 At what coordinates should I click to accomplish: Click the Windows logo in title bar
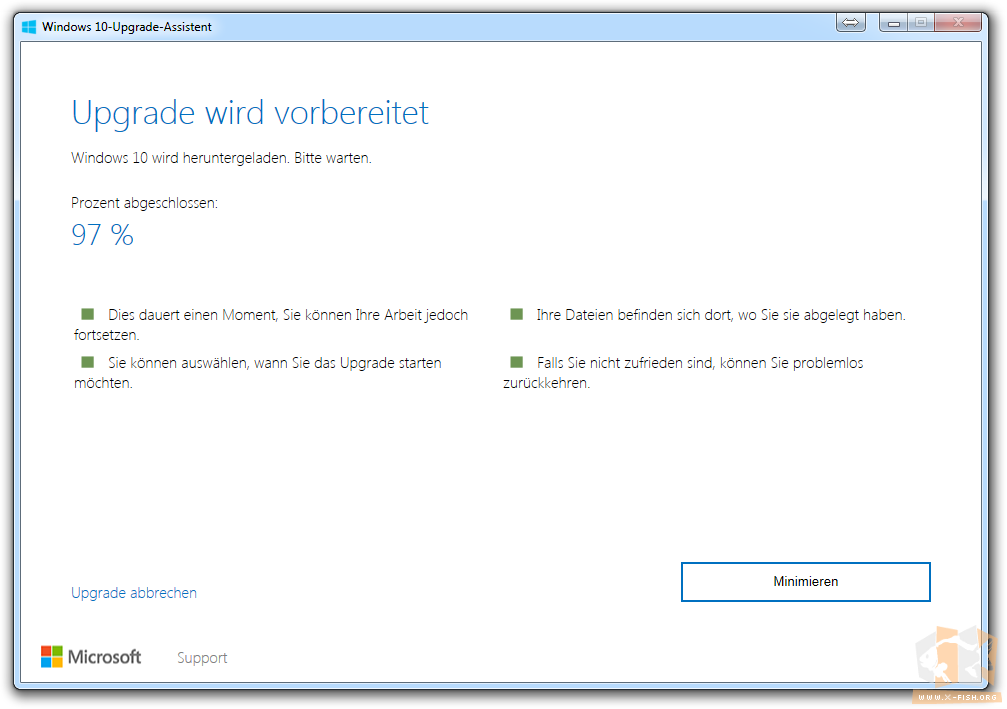29,27
